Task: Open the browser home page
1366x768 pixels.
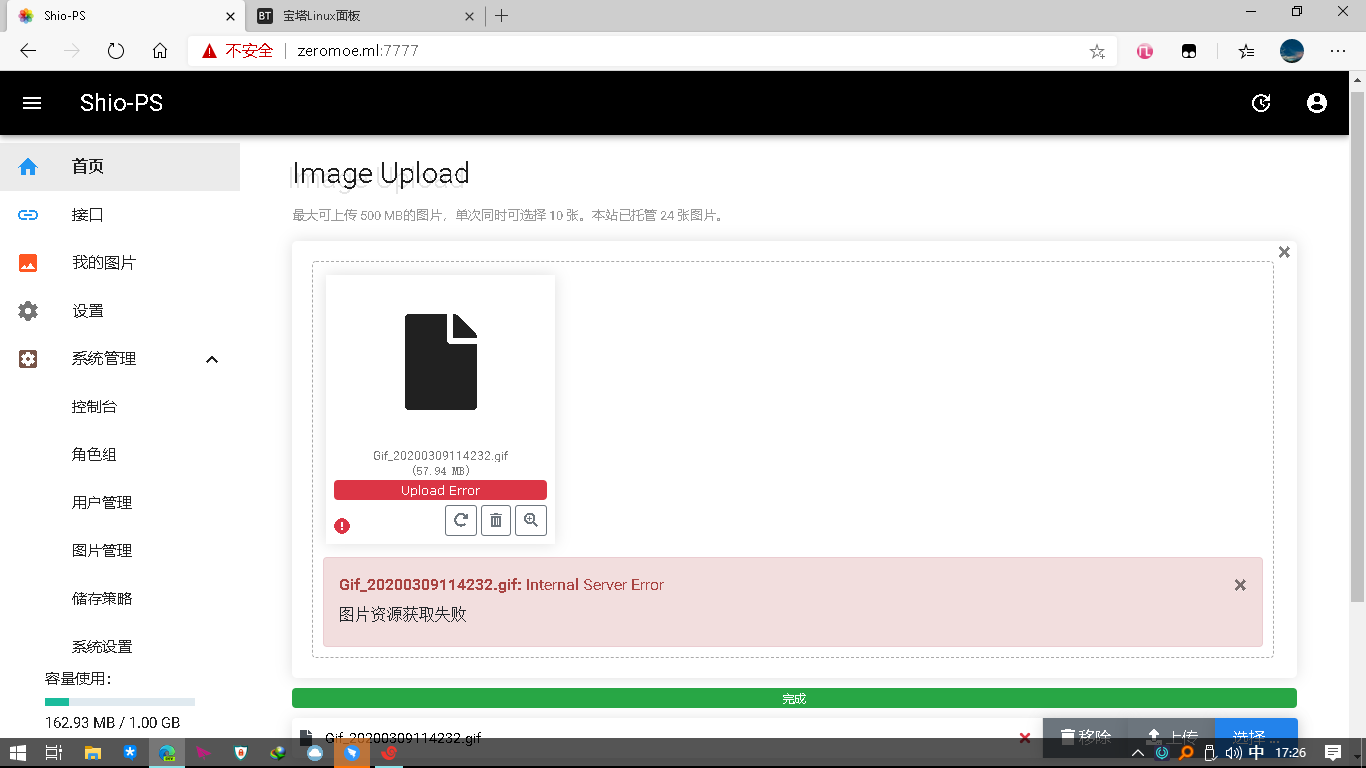Action: click(160, 51)
